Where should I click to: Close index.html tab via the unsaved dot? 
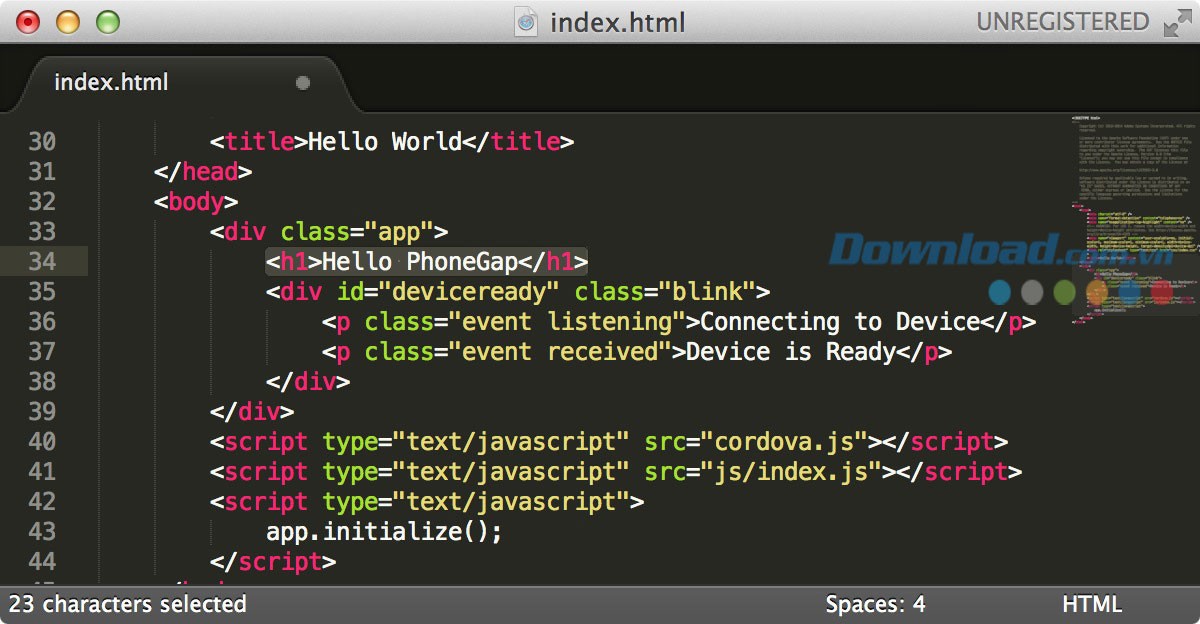303,83
